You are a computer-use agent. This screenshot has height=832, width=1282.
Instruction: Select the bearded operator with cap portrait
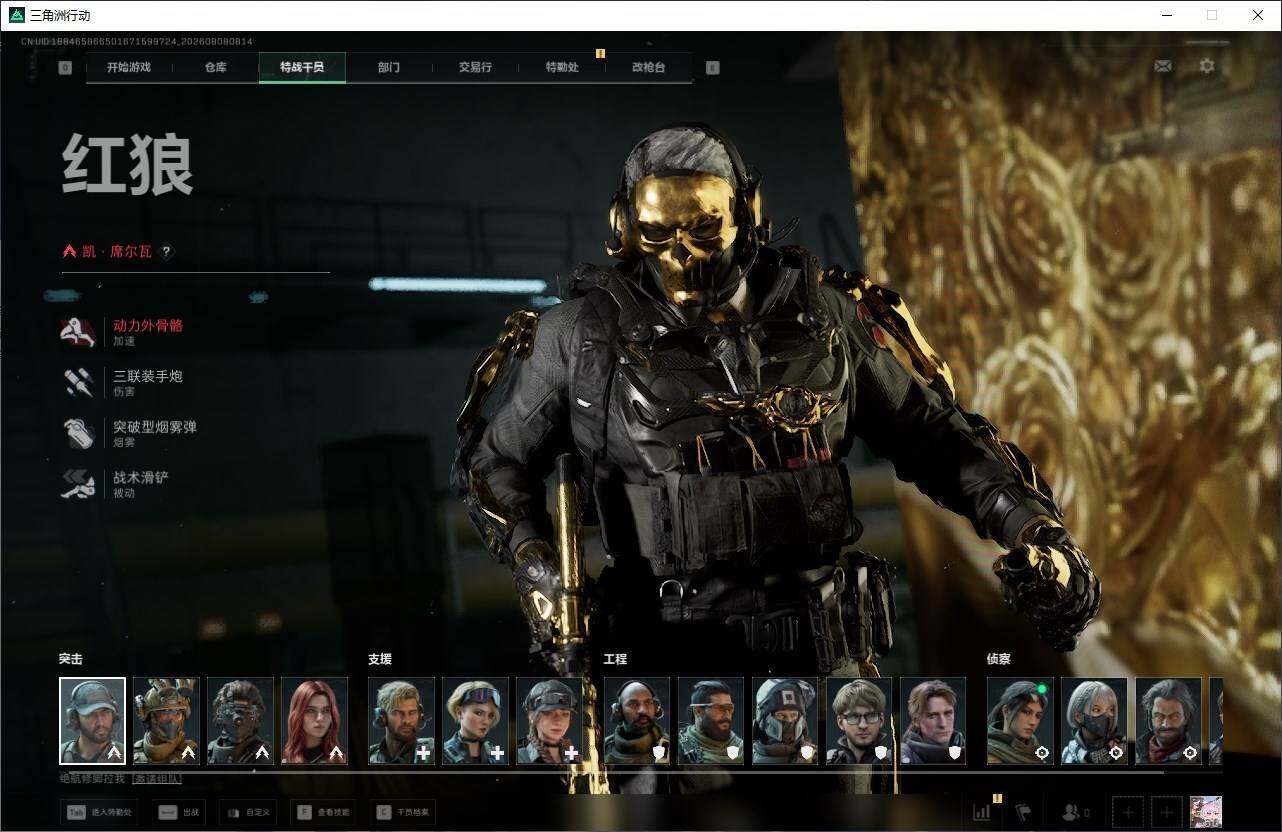click(x=92, y=721)
